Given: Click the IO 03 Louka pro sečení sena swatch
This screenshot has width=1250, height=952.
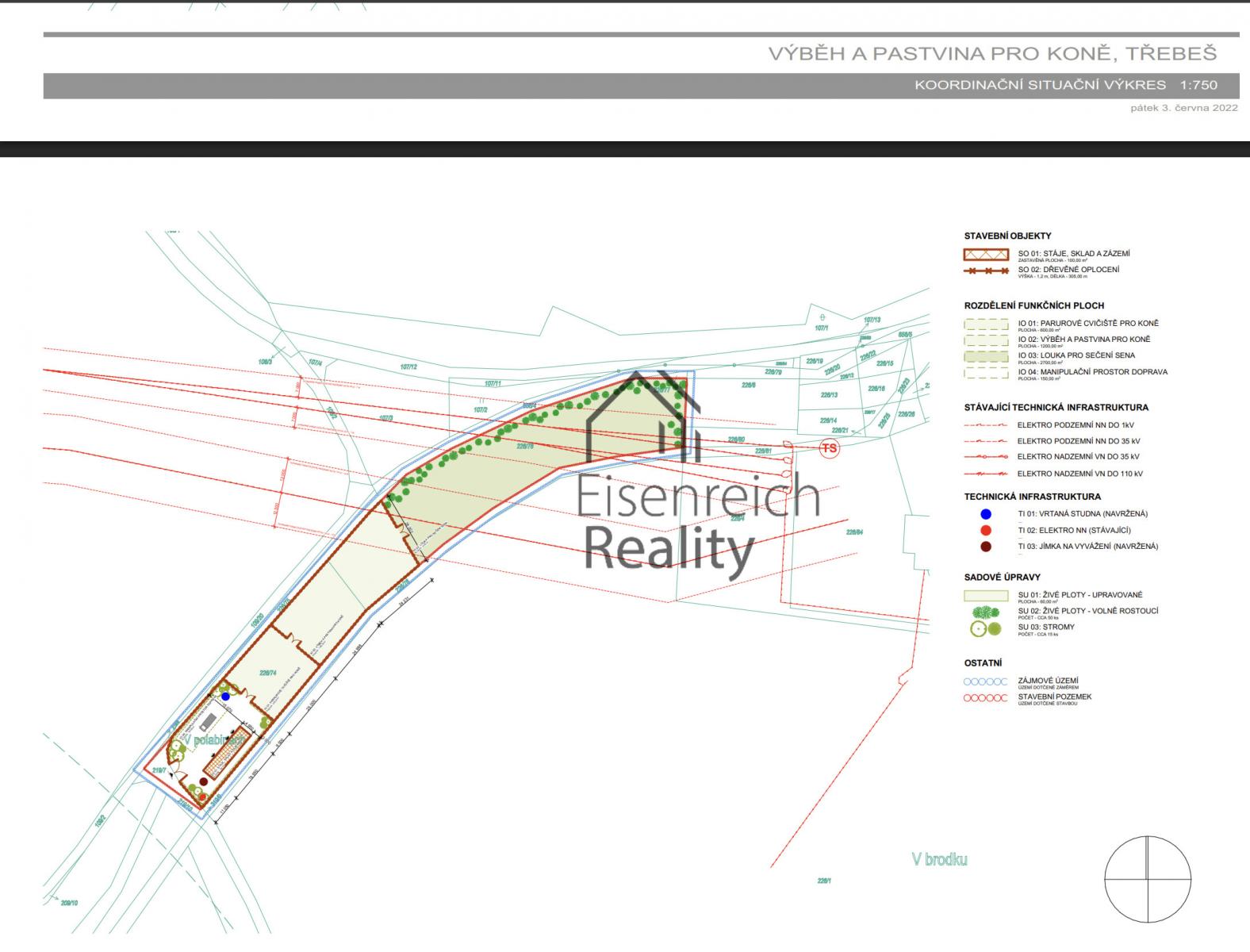Looking at the screenshot, I should 985,356.
